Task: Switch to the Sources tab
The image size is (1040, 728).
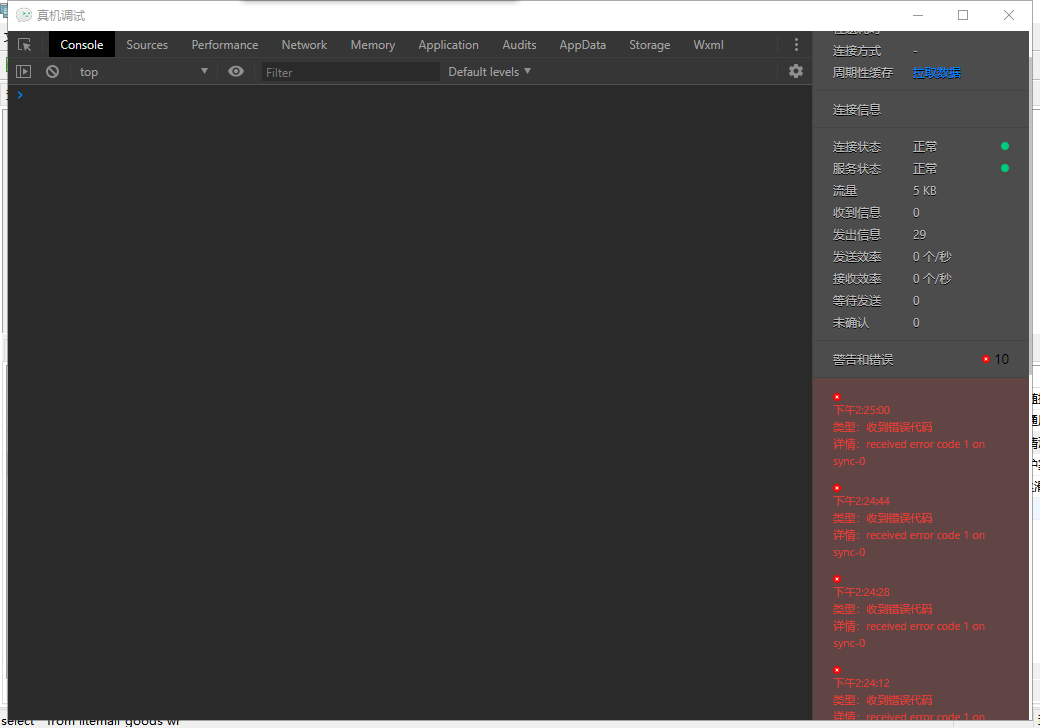Action: pos(147,44)
